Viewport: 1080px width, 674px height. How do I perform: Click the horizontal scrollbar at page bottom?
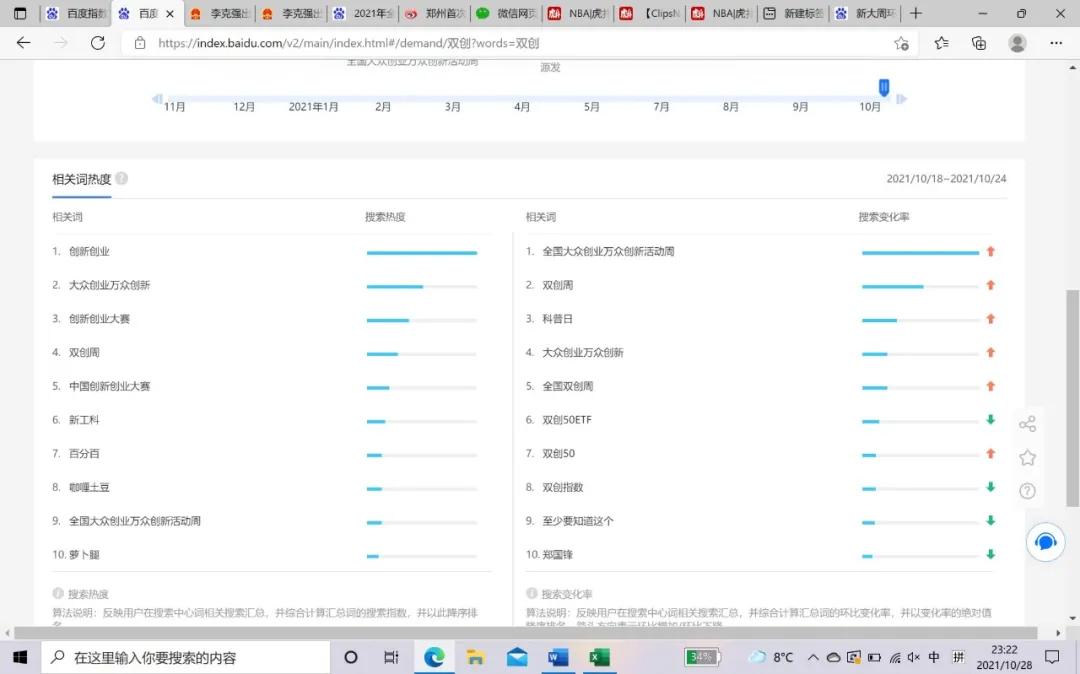click(x=526, y=632)
